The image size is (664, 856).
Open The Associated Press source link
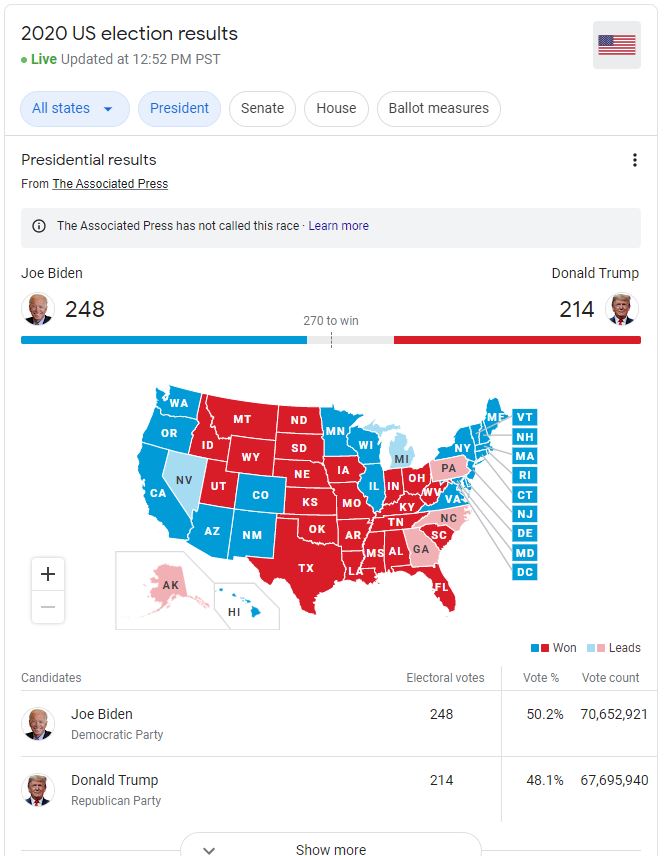tap(110, 184)
